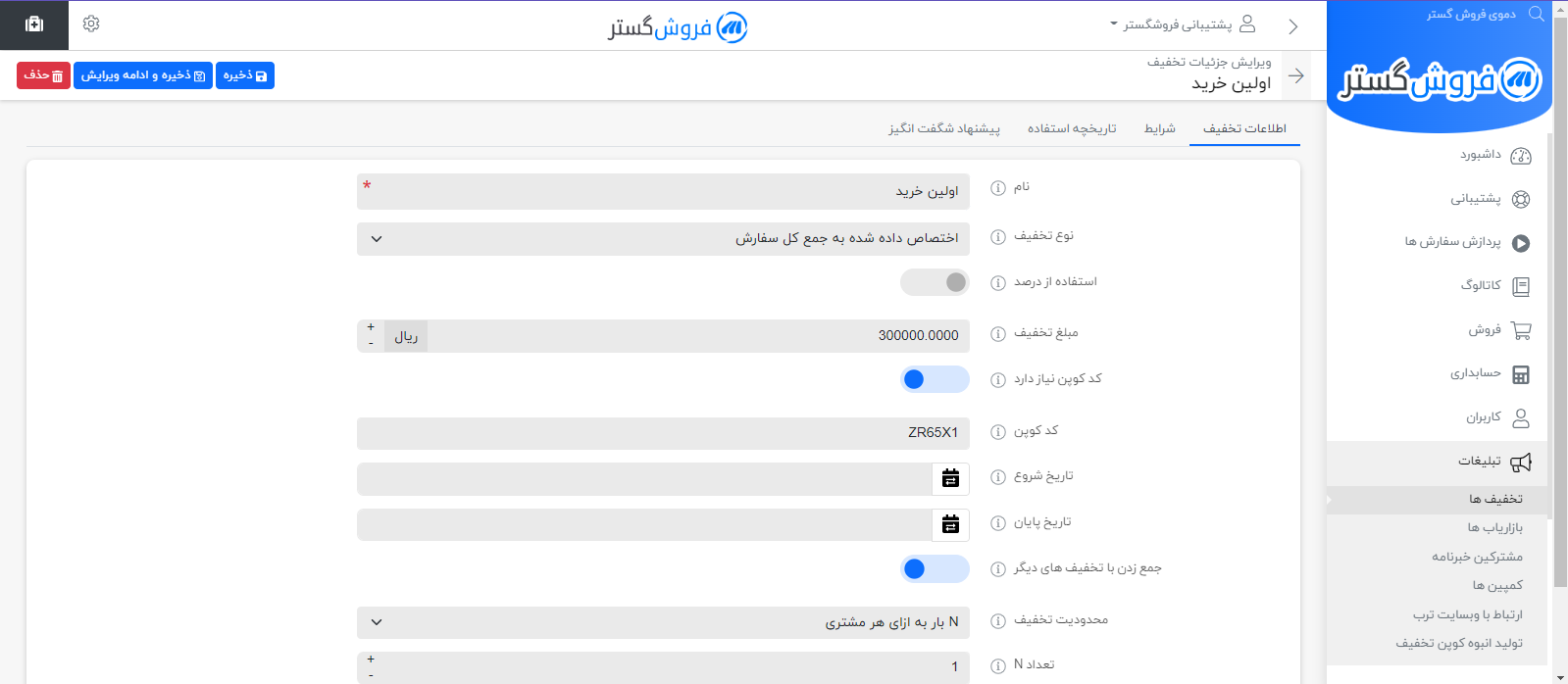Click the large فروش گستر sidebar logo

tap(1439, 80)
